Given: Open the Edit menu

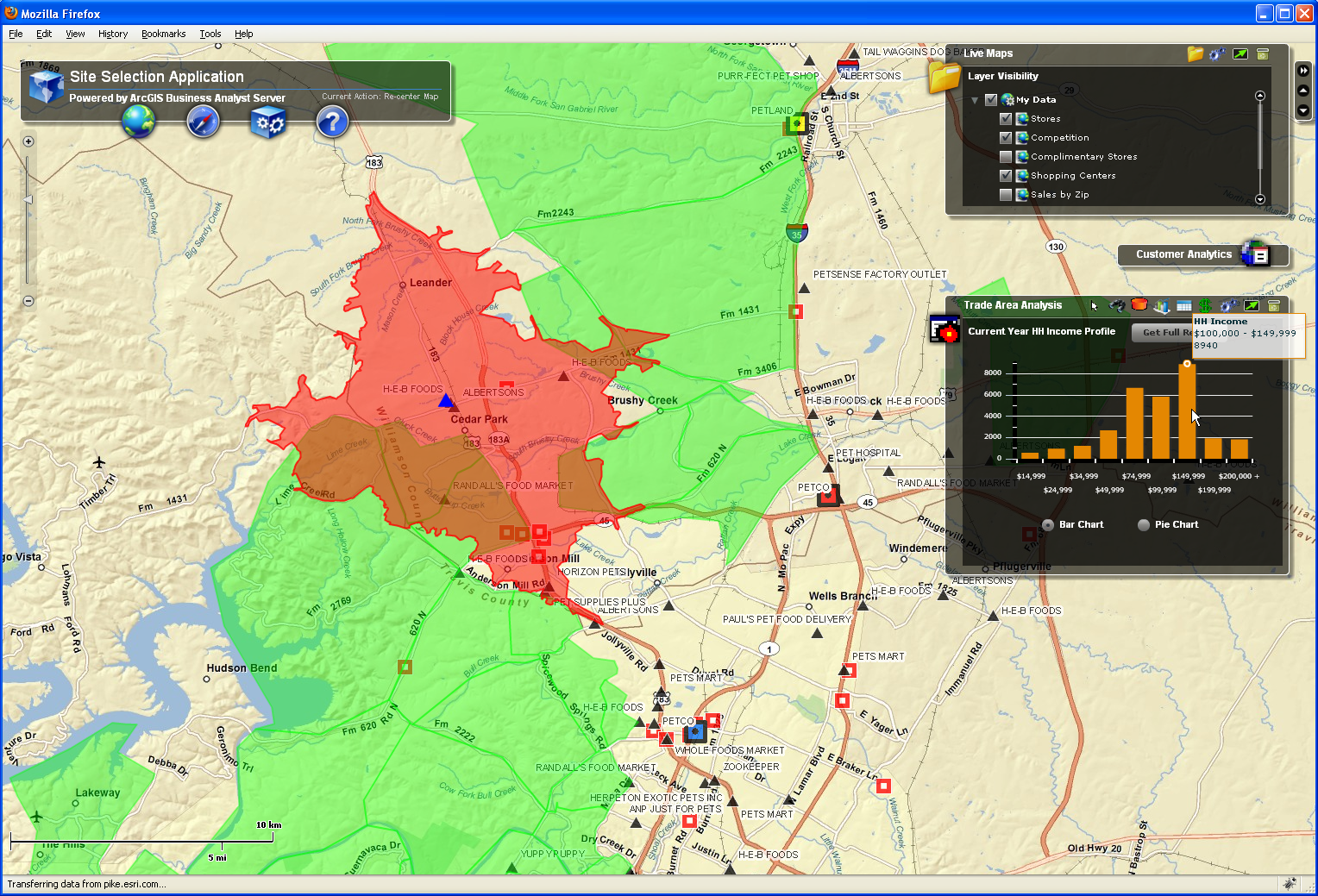Looking at the screenshot, I should click(x=44, y=34).
